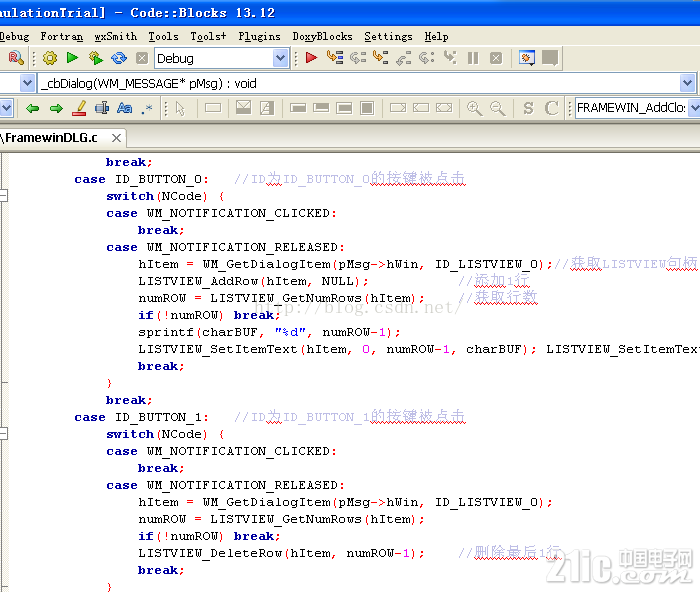Open the Fortran menu
700x592 pixels.
pyautogui.click(x=62, y=37)
